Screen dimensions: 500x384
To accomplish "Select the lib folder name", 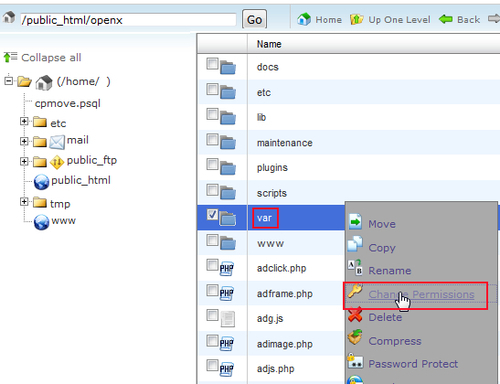I will coord(261,117).
